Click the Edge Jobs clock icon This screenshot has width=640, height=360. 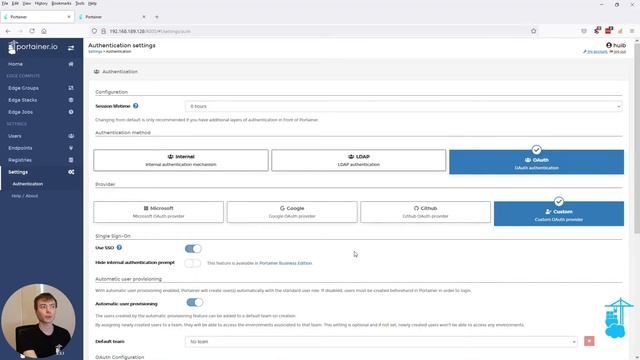[x=71, y=112]
